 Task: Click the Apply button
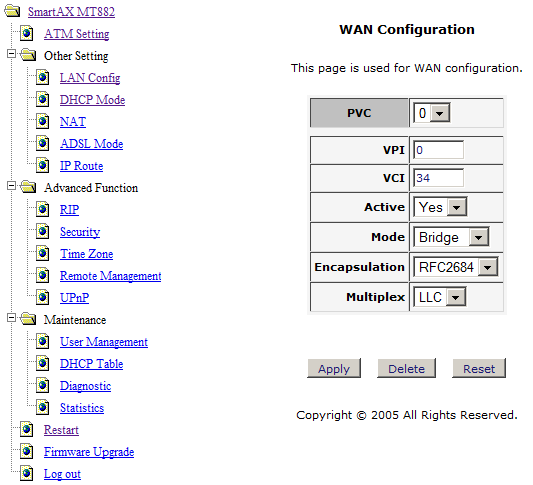click(x=334, y=368)
